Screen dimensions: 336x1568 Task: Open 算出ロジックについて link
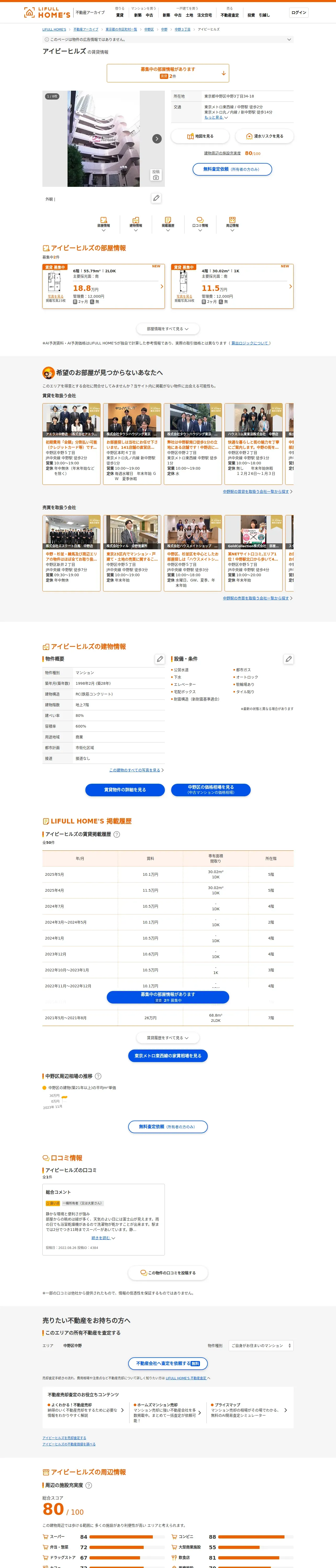pyautogui.click(x=250, y=343)
